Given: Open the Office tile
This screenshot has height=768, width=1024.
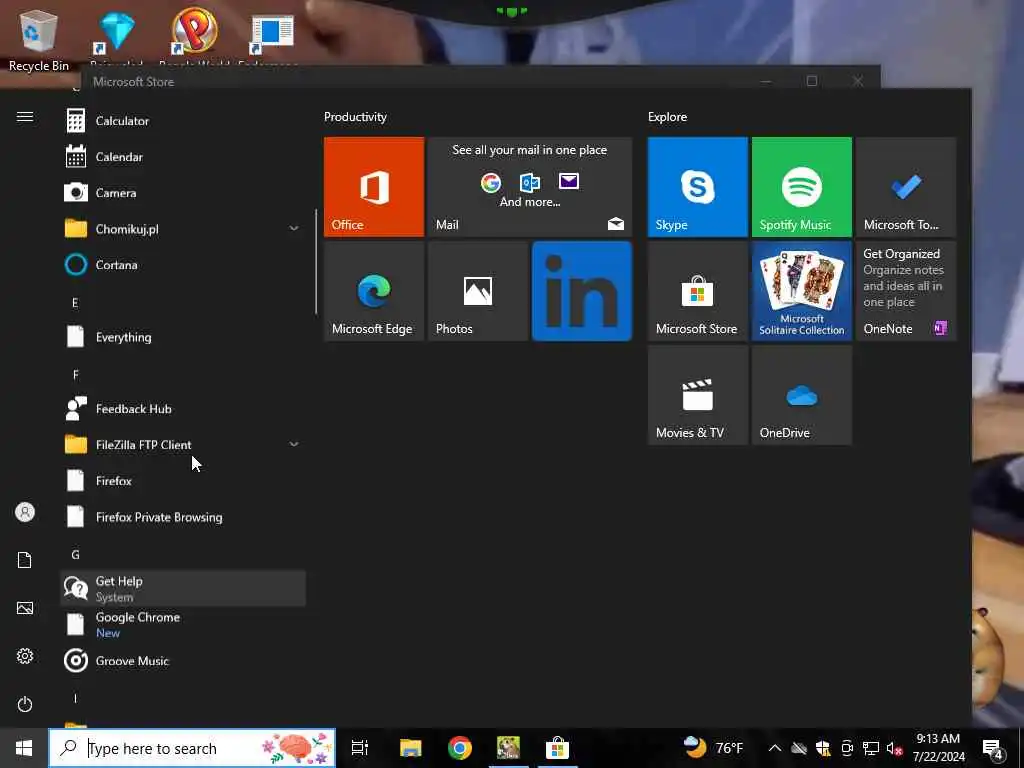Looking at the screenshot, I should click(374, 187).
